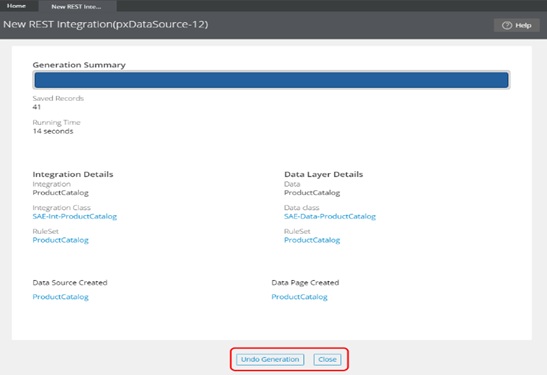
Task: Open the Help button
Action: tap(517, 25)
